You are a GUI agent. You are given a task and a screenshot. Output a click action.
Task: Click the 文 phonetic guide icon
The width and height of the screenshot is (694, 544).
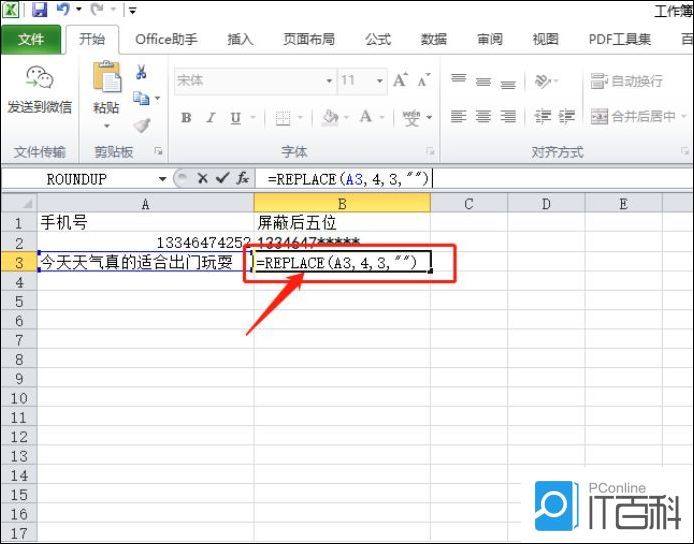pos(411,118)
